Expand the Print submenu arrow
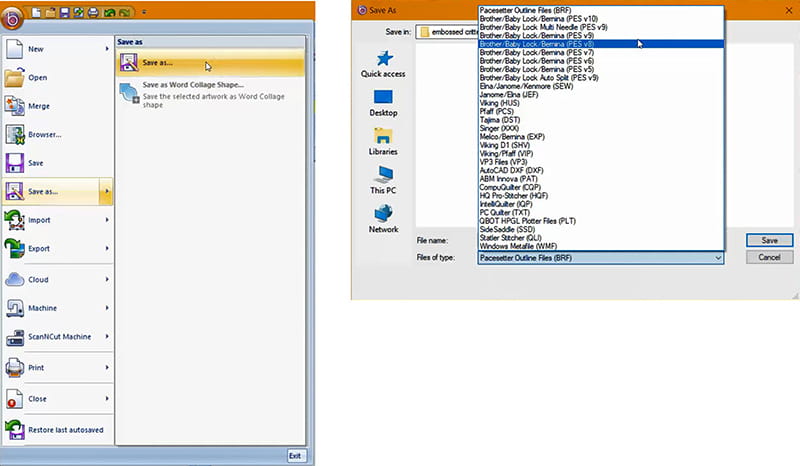Screen dimensions: 800x466 click(x=106, y=368)
